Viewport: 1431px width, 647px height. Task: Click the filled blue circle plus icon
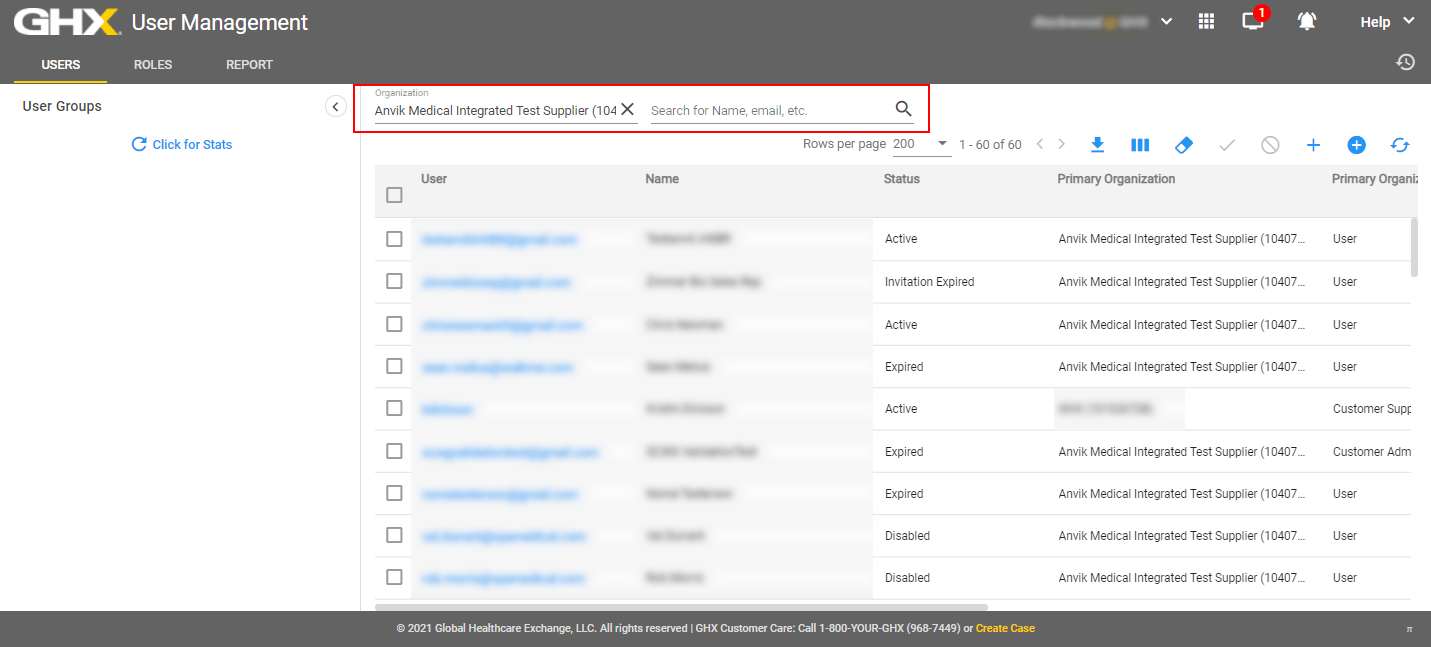pyautogui.click(x=1356, y=145)
